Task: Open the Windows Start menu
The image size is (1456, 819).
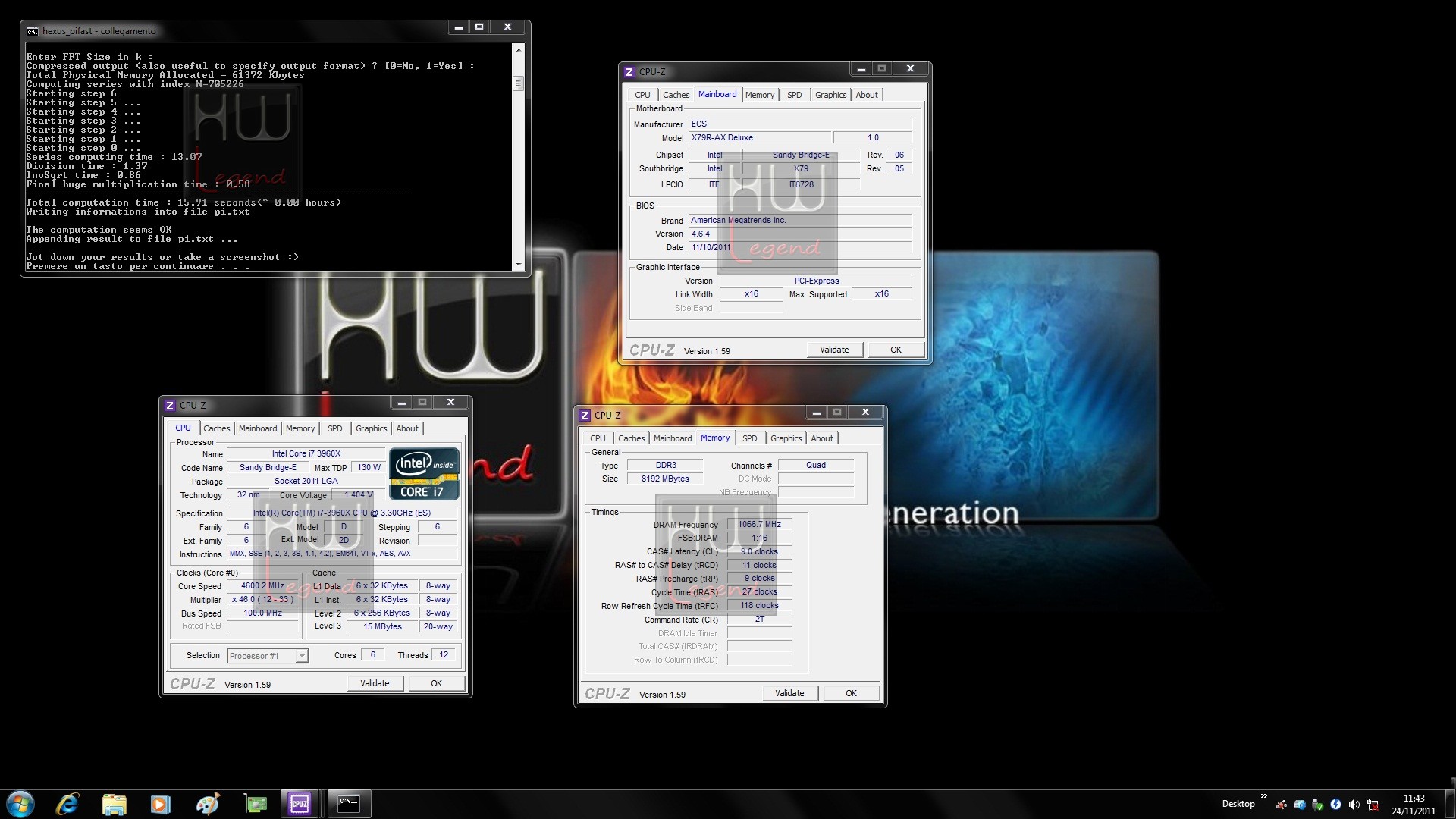Action: 20,804
